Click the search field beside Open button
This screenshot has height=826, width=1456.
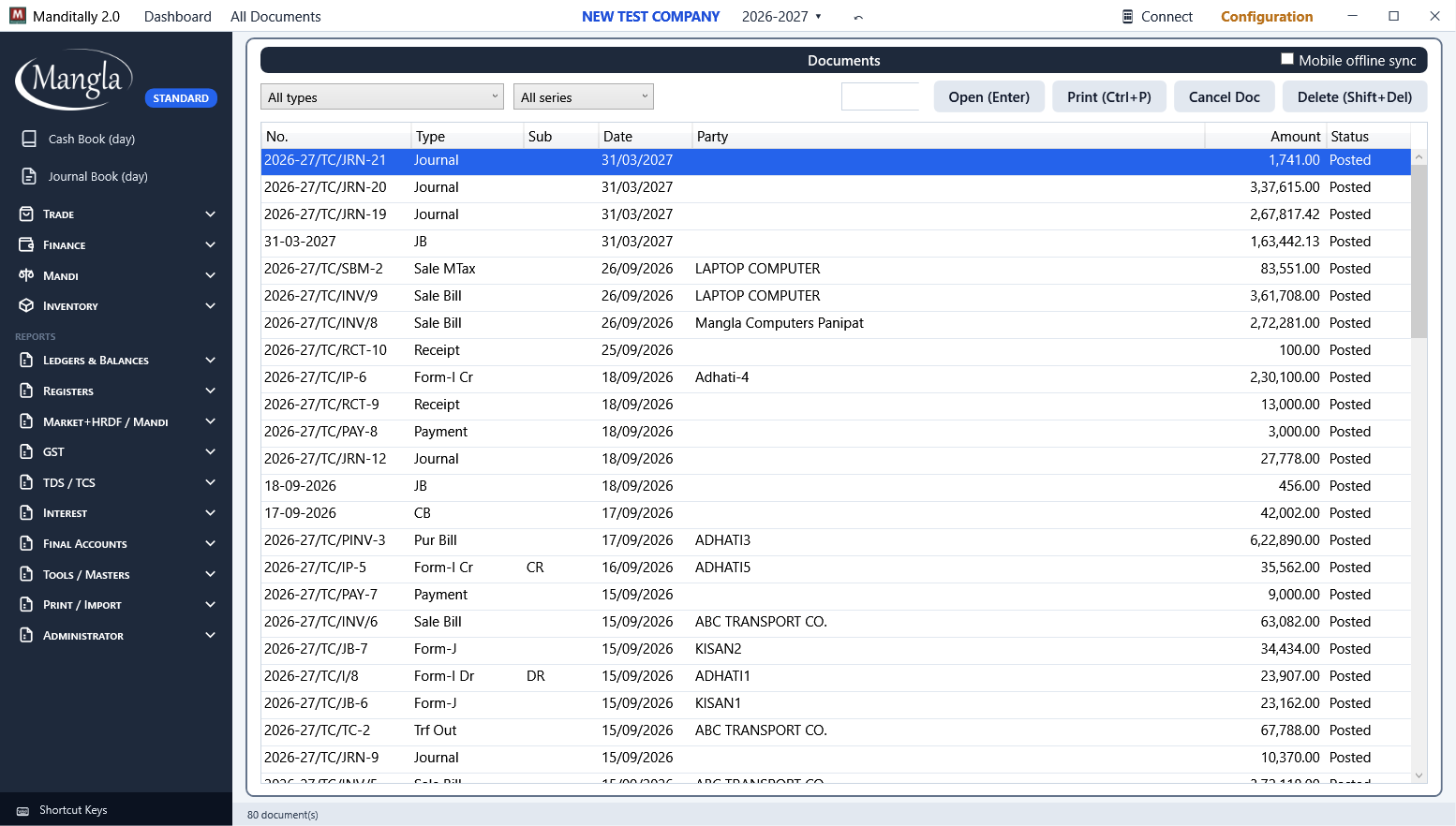click(881, 96)
